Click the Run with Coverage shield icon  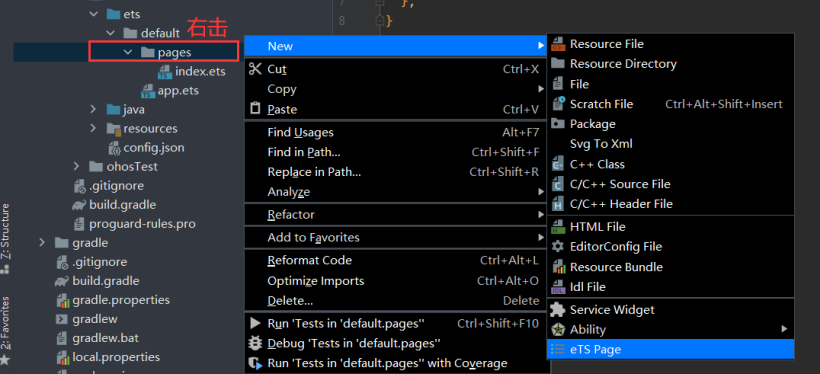click(255, 363)
